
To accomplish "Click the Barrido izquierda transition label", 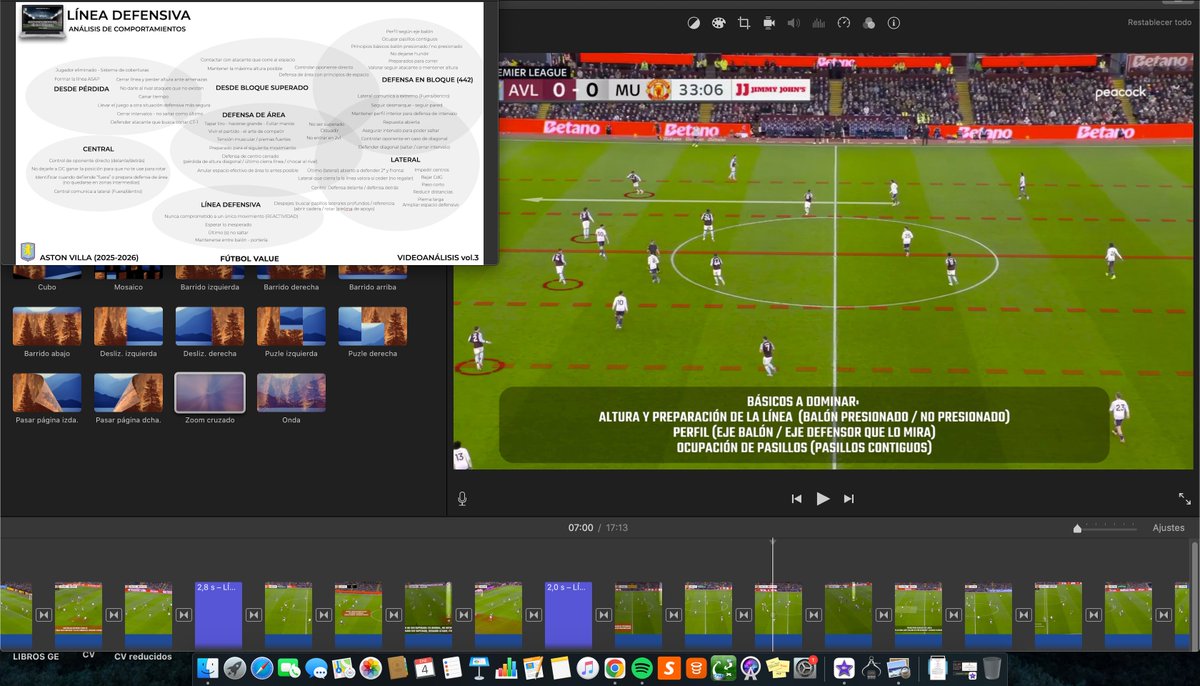I will (x=209, y=287).
